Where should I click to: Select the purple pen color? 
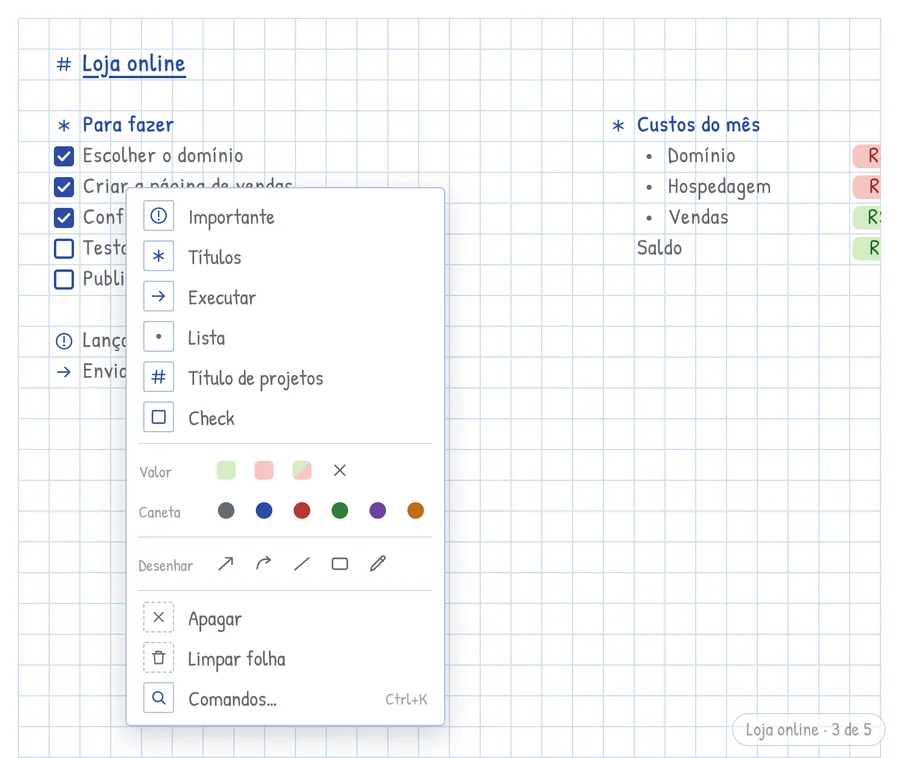378,511
